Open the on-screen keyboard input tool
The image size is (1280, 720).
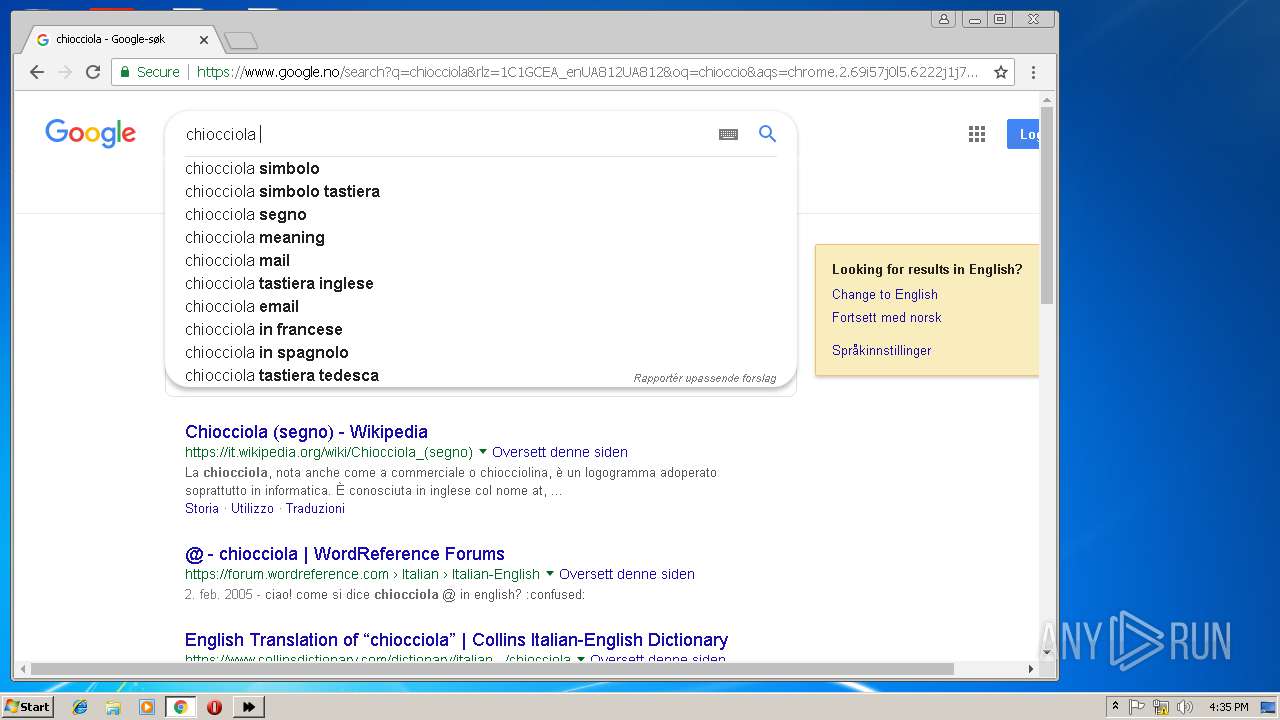coord(728,134)
